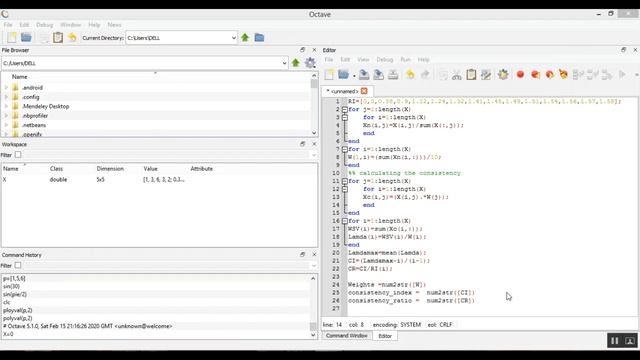Open file from the Editor toolbar
Image resolution: width=640 pixels, height=360 pixels.
coord(344,74)
